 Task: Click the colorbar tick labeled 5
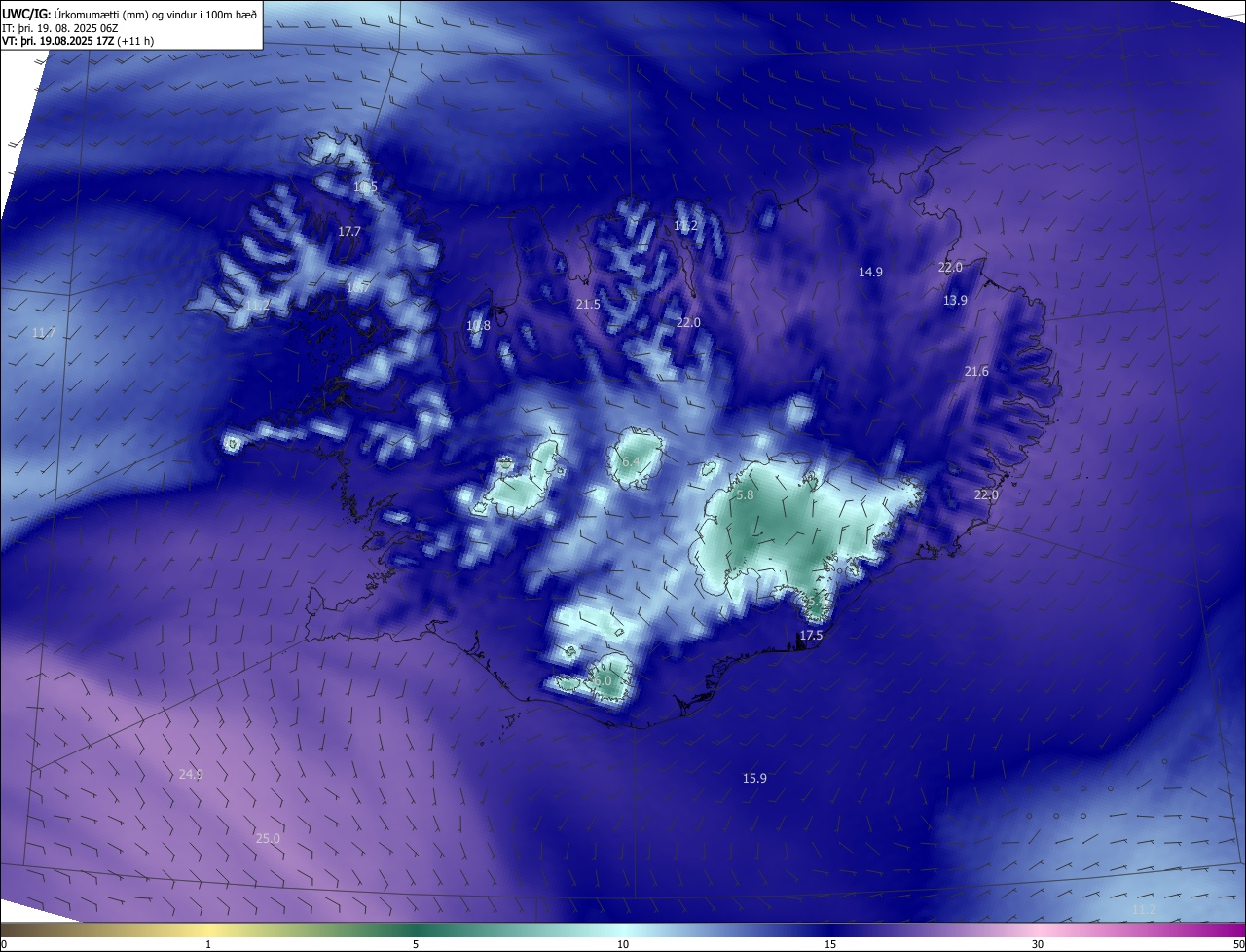click(416, 944)
